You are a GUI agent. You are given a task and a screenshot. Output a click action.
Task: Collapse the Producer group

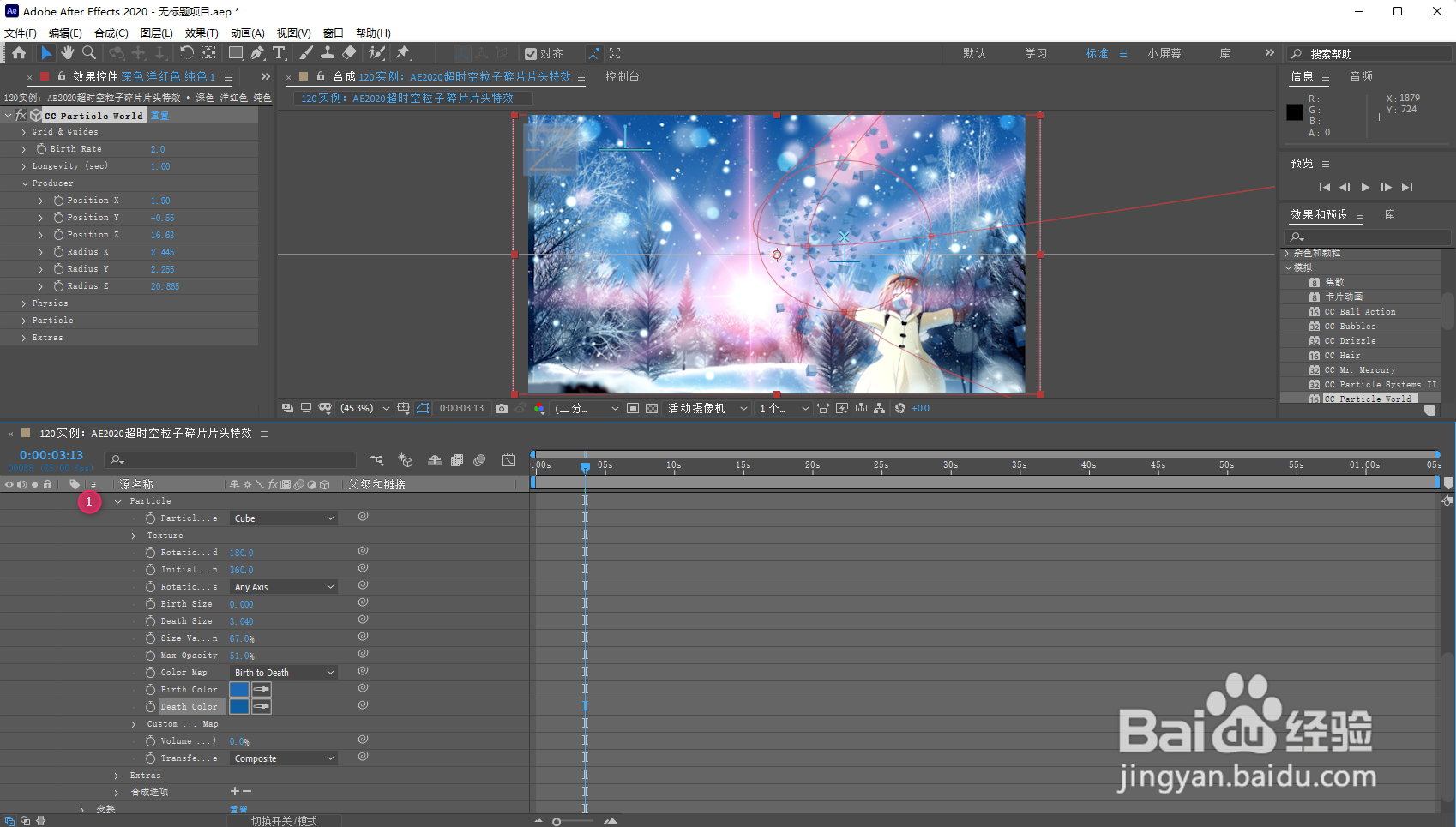click(x=25, y=183)
